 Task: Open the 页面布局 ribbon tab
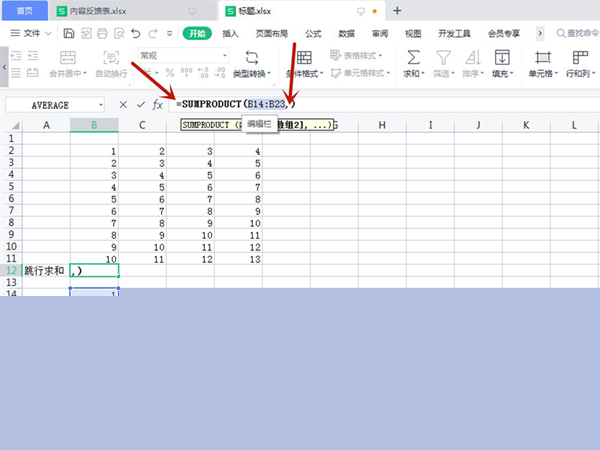tap(272, 34)
